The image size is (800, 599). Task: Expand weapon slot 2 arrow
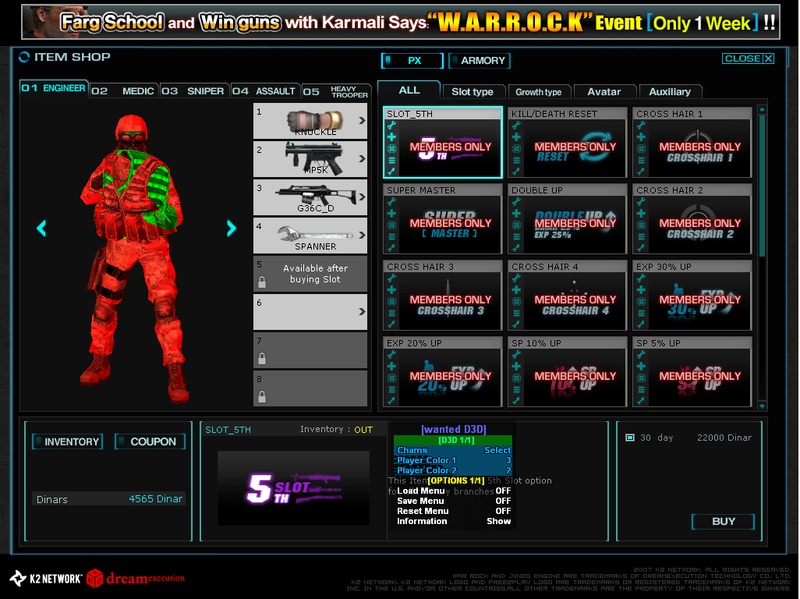point(362,159)
